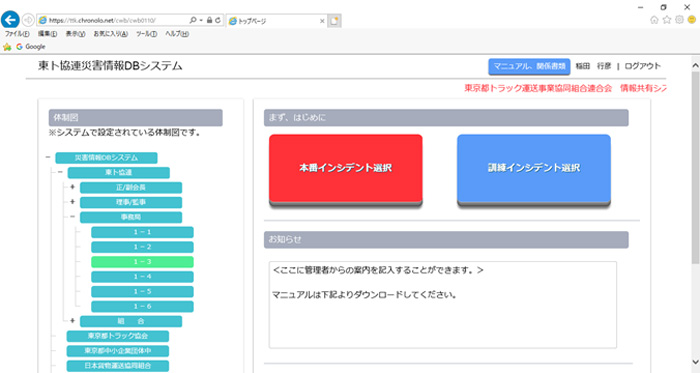Screen dimensions: 700x373
Task: Select the 1-6 tree item
Action: (142, 306)
